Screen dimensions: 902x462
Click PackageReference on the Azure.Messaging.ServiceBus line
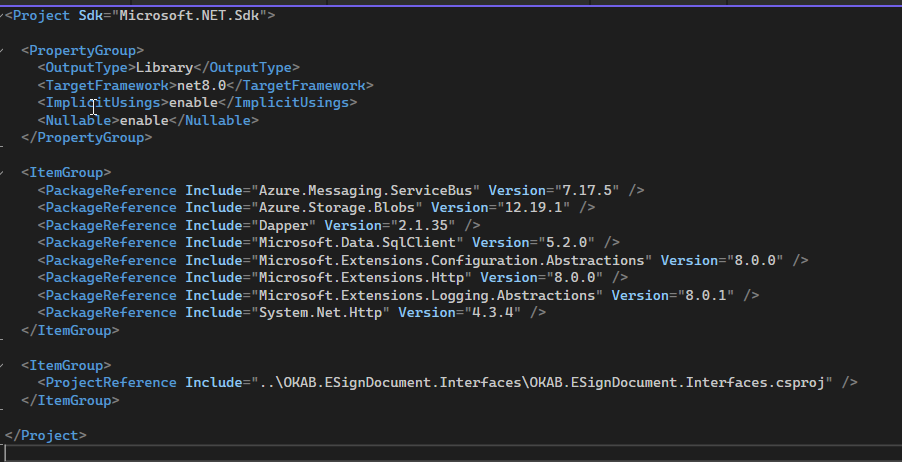click(111, 190)
